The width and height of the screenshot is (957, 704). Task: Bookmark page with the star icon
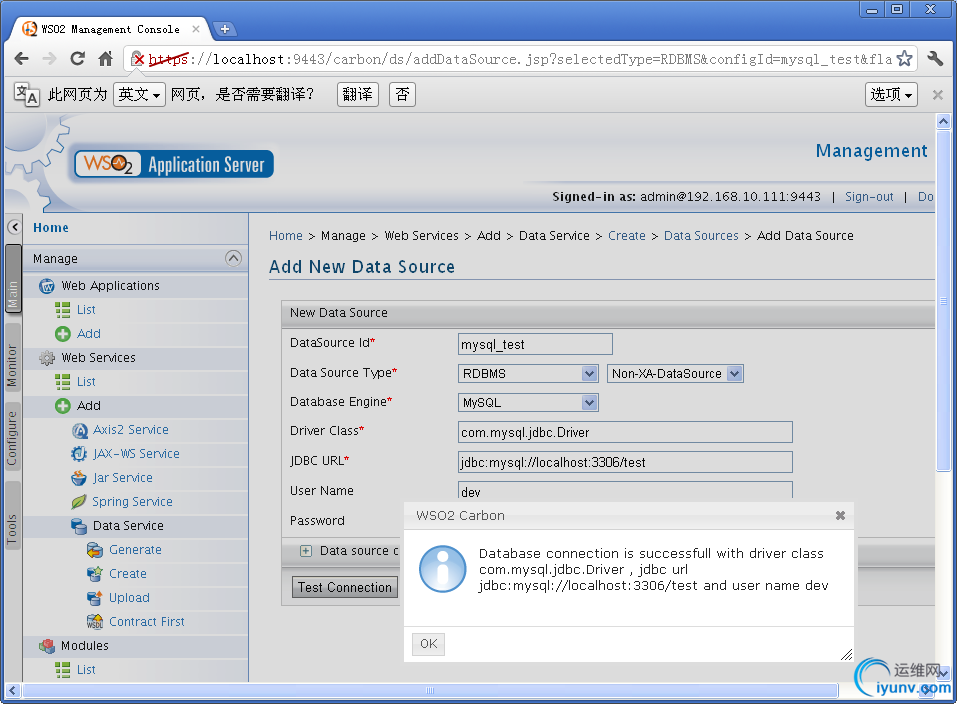[x=905, y=59]
